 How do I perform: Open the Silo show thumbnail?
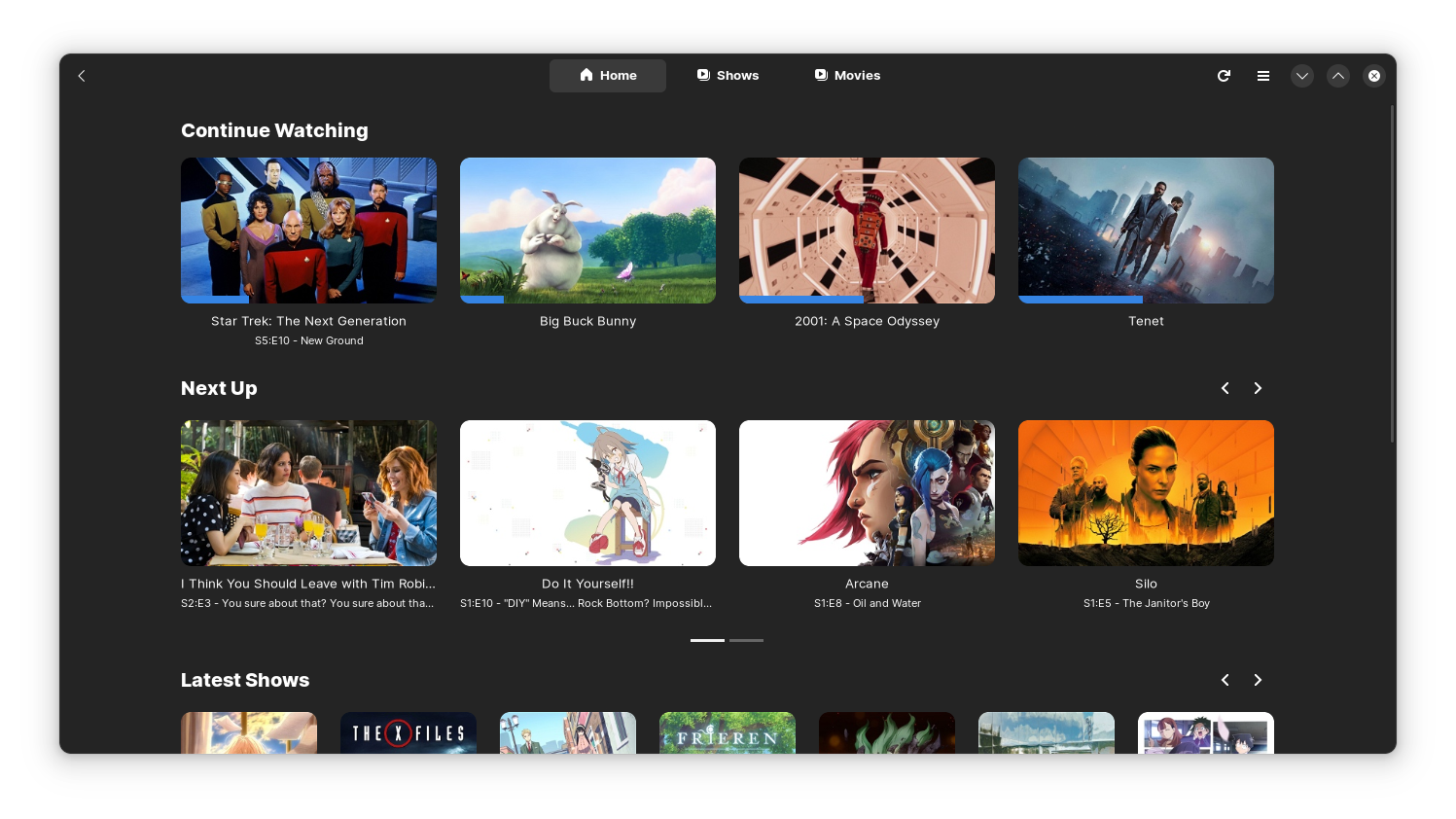1146,493
